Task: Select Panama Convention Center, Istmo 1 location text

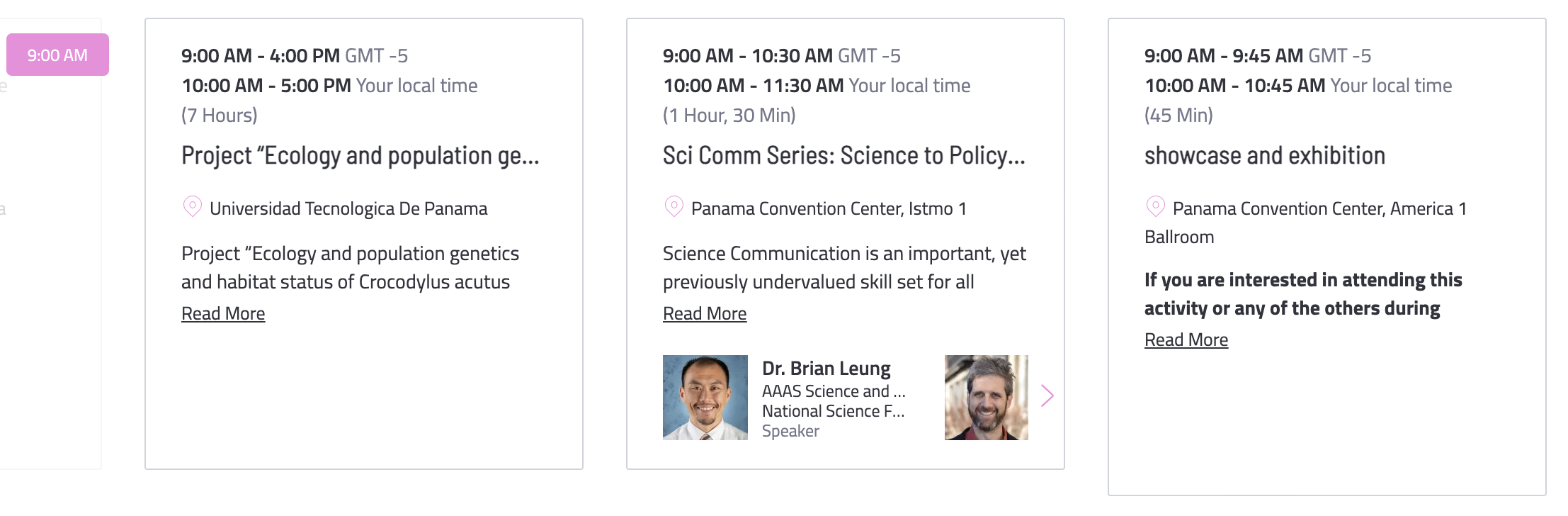Action: pos(829,208)
